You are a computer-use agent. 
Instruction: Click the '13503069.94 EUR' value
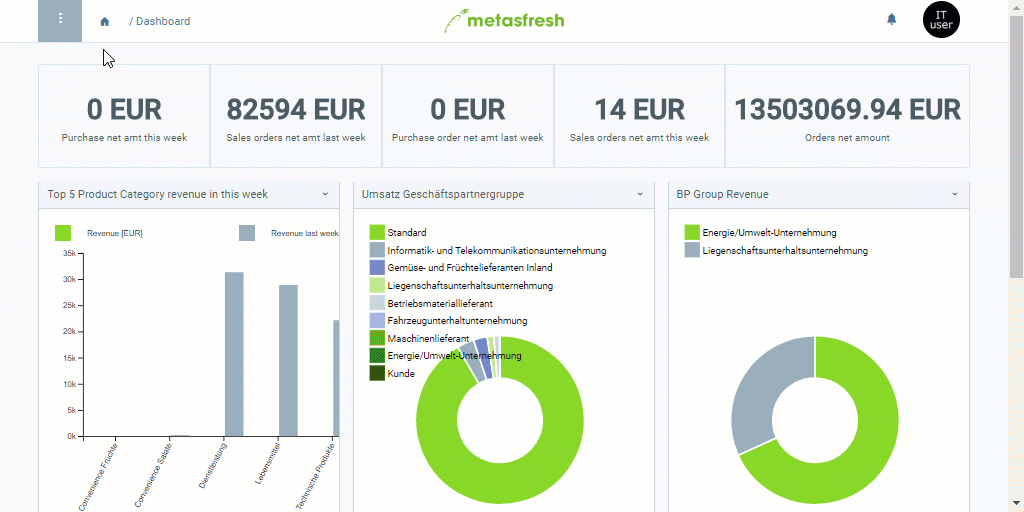848,110
